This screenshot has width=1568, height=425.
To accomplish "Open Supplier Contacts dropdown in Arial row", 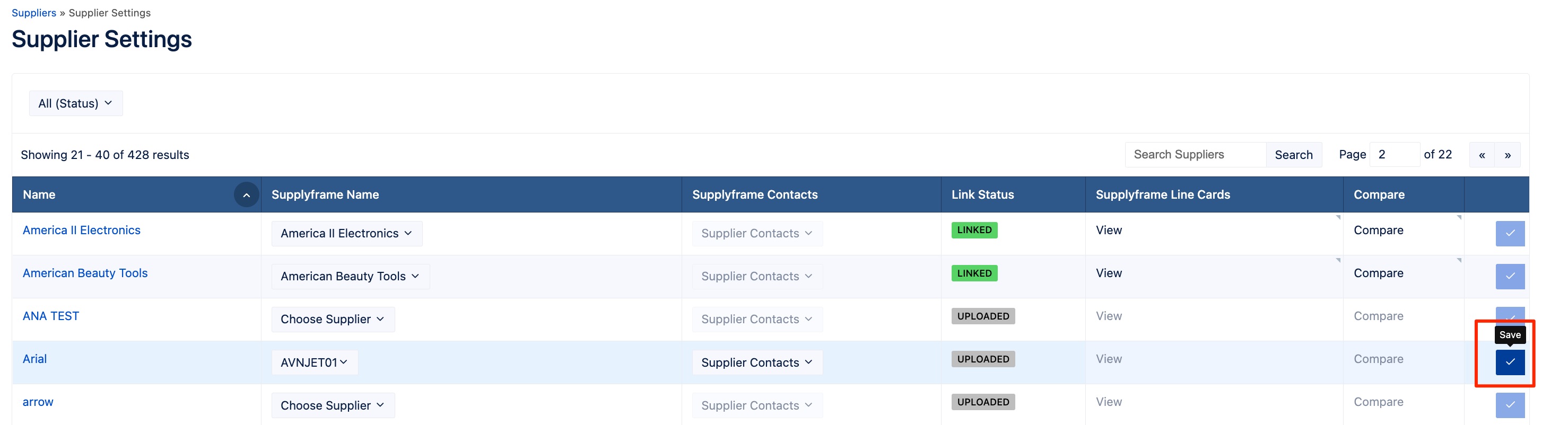I will pyautogui.click(x=756, y=362).
